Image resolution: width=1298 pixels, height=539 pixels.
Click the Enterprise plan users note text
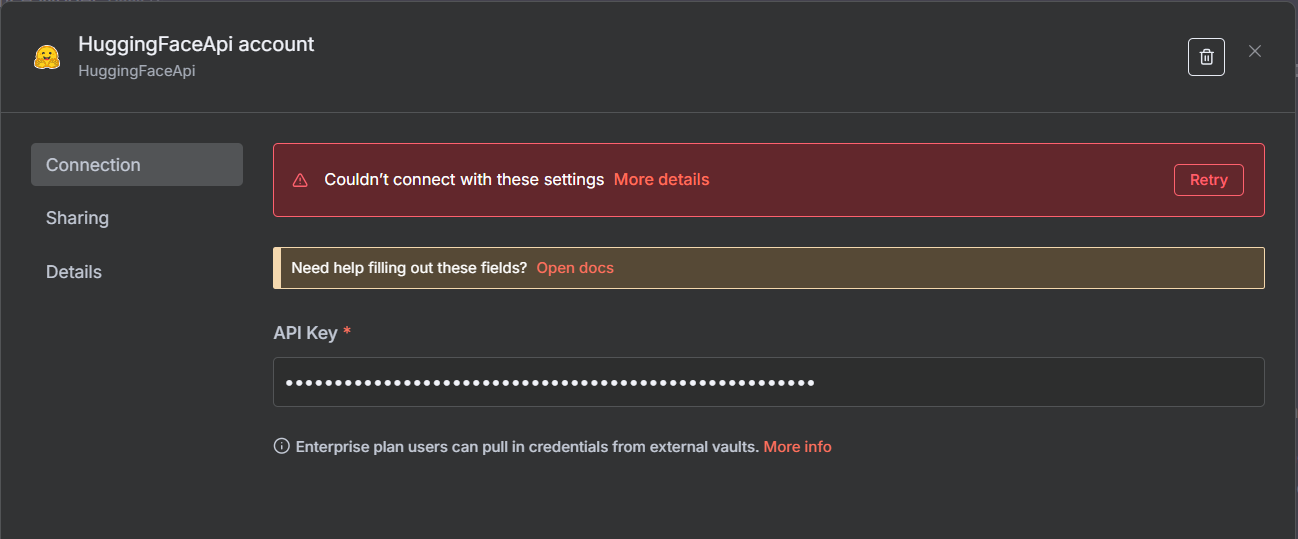527,447
